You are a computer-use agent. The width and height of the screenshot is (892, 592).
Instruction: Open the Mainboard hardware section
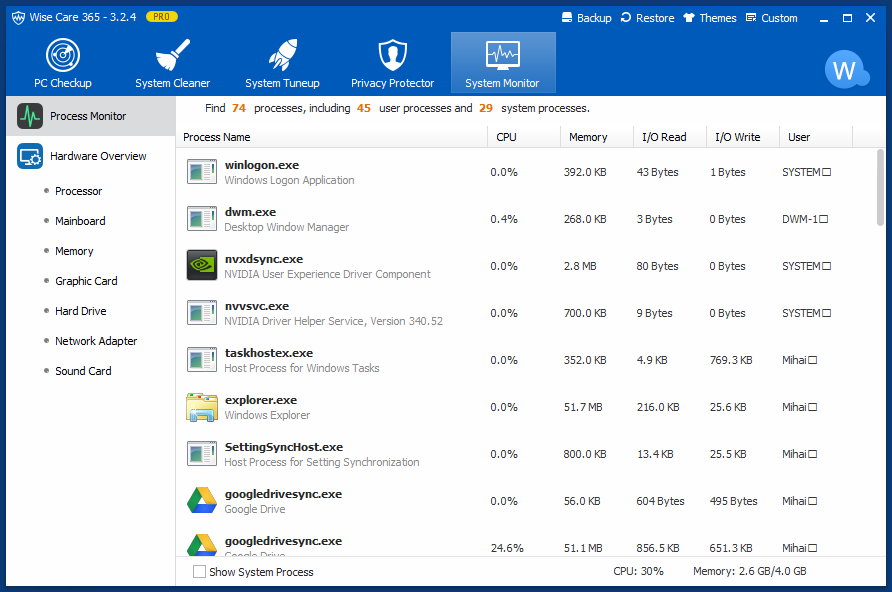pyautogui.click(x=80, y=221)
